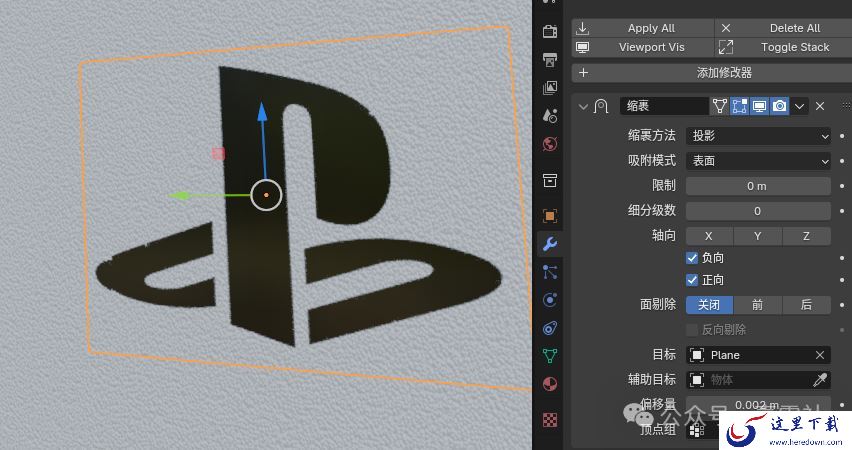Uncheck the 负向 checkbox
852x450 pixels.
692,258
